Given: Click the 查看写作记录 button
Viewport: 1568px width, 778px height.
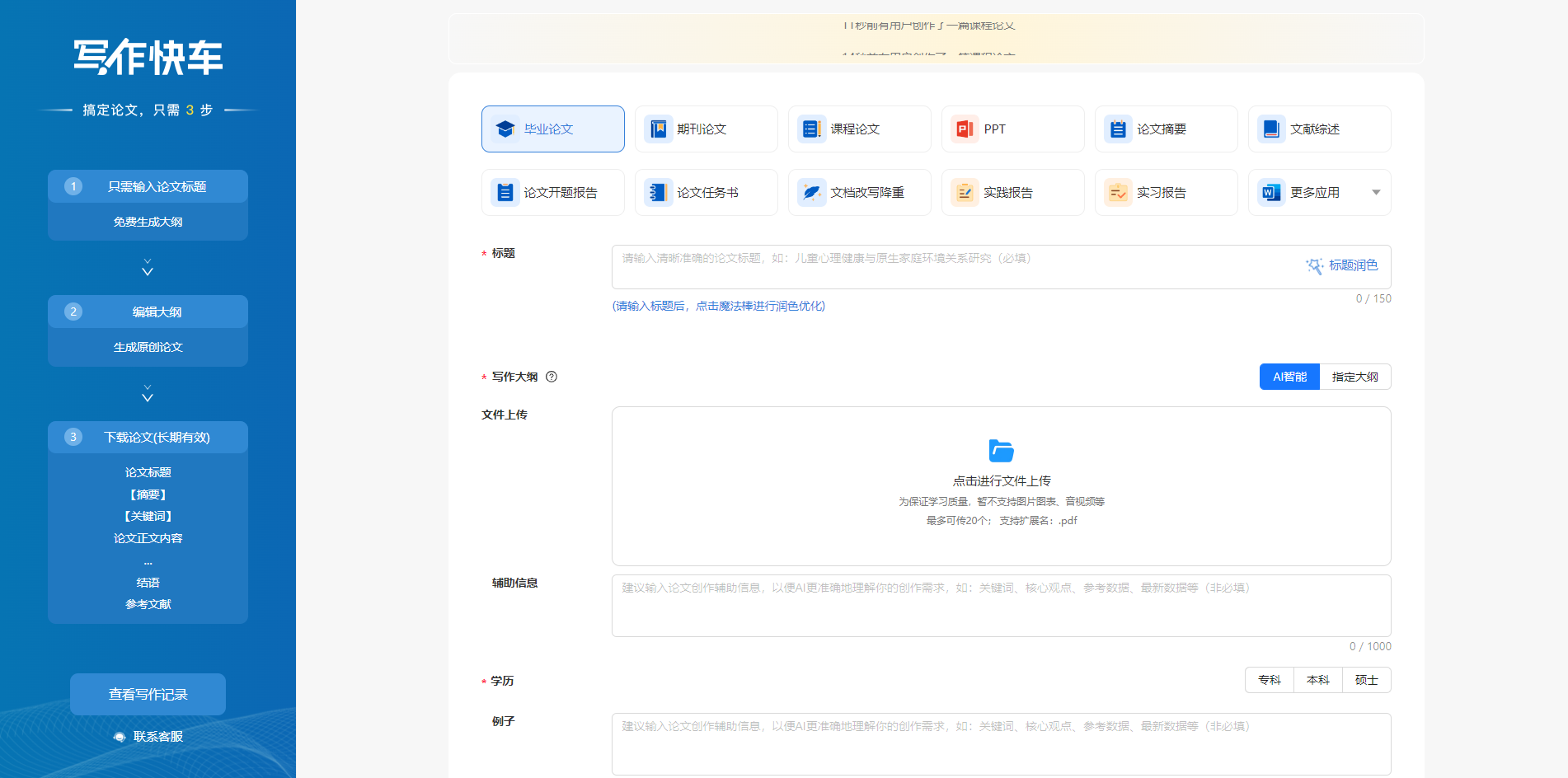Looking at the screenshot, I should click(148, 694).
